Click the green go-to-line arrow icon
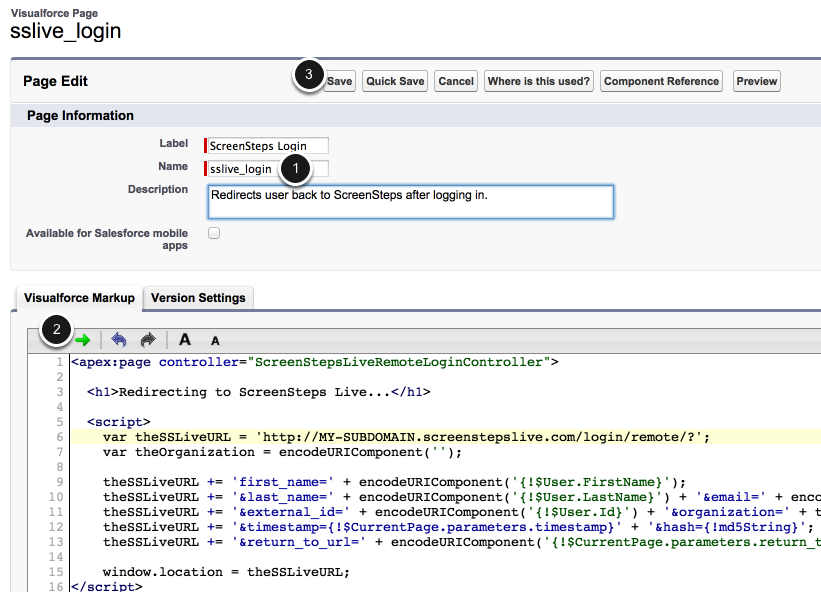 (x=83, y=340)
